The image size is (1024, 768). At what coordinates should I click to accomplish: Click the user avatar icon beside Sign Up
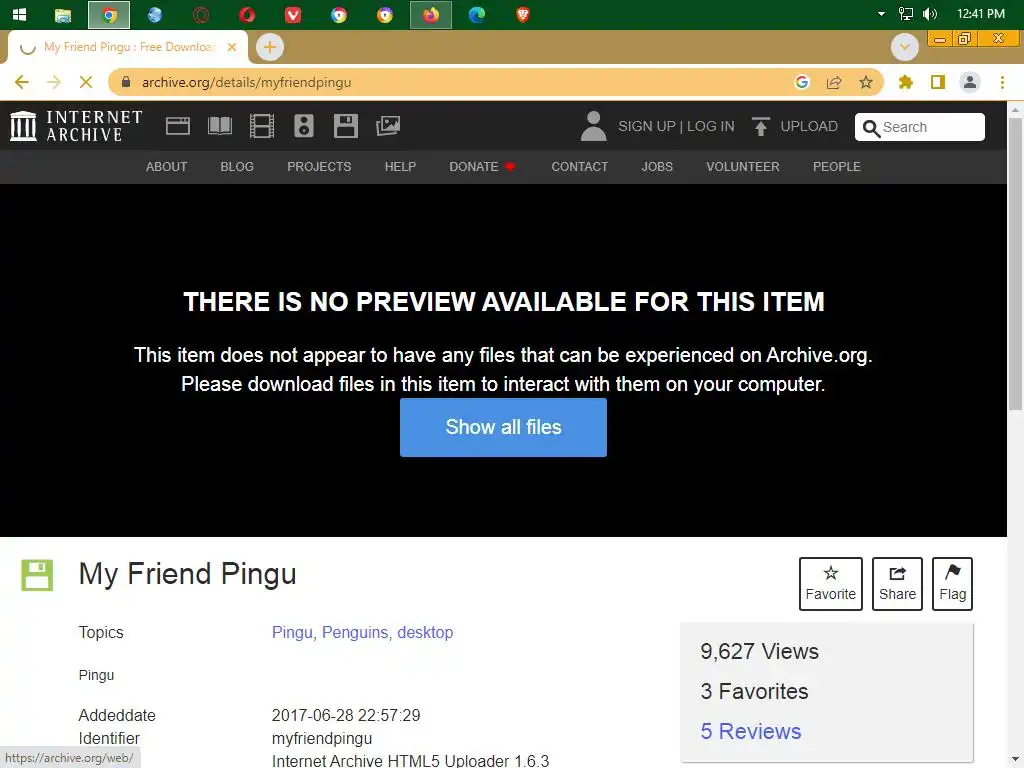(594, 126)
